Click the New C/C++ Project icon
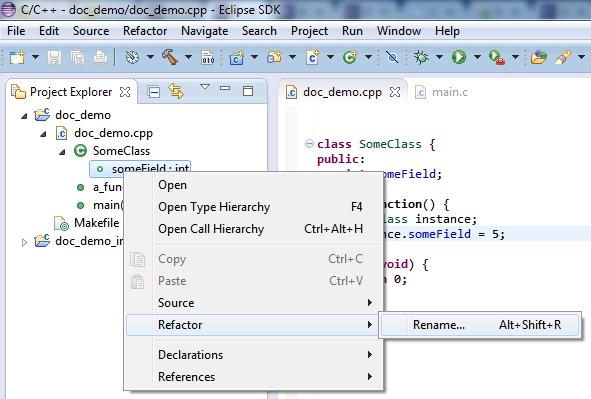The width and height of the screenshot is (591, 399). click(x=236, y=58)
